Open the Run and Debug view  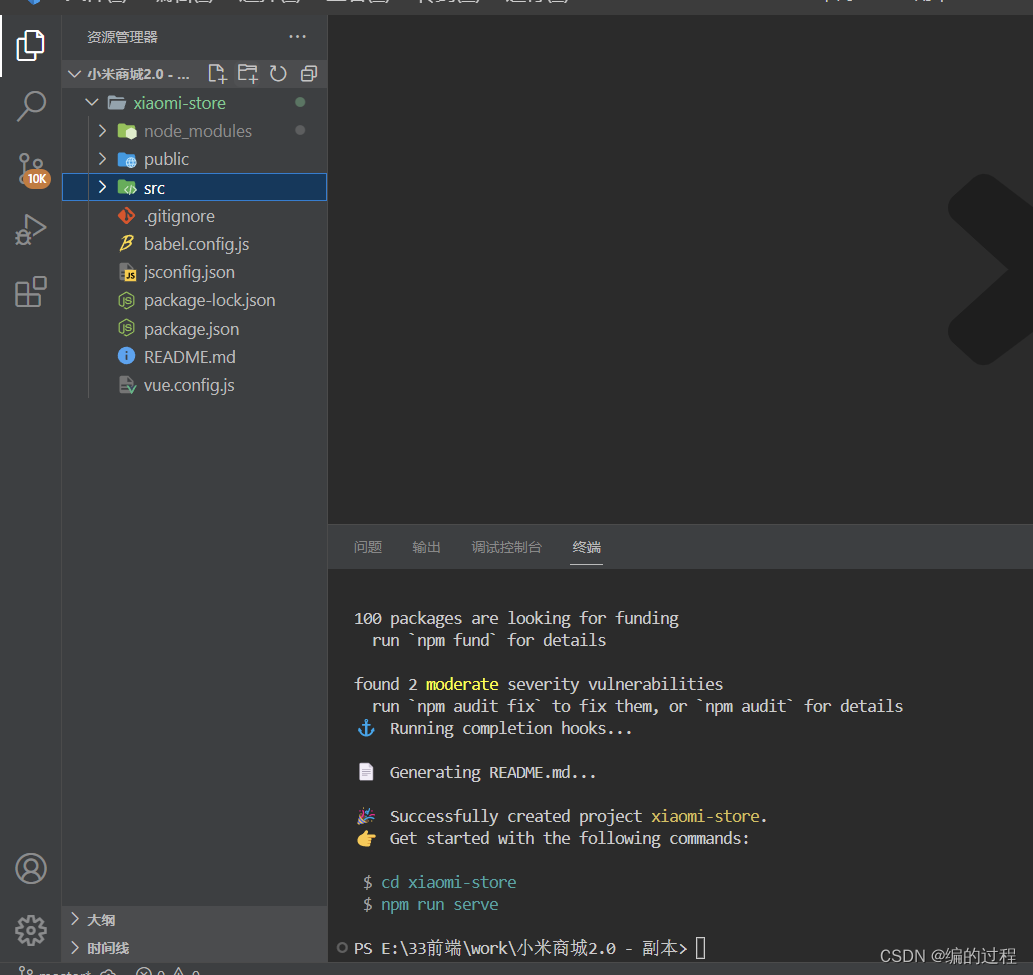click(30, 230)
